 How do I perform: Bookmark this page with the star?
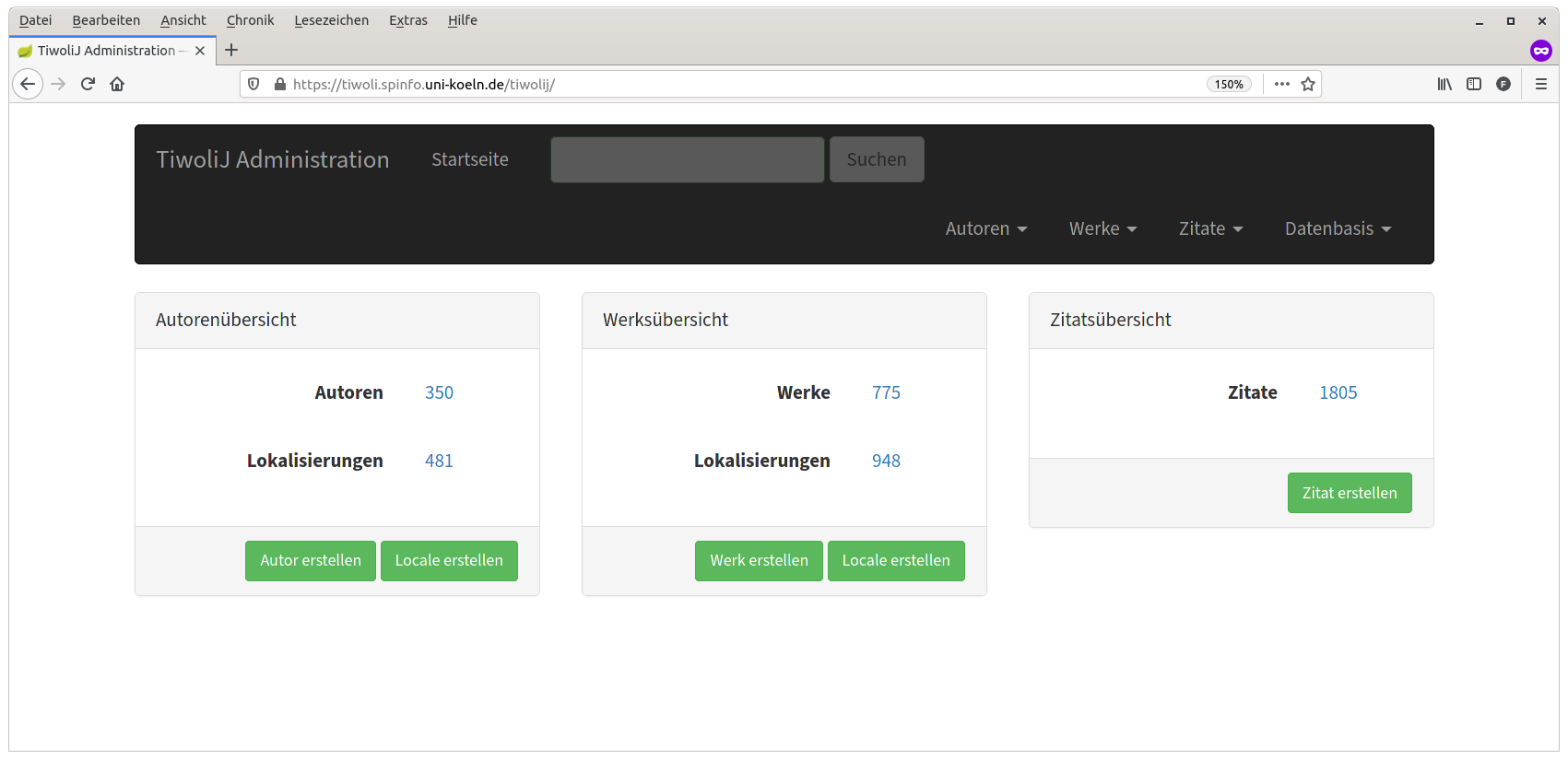1308,84
